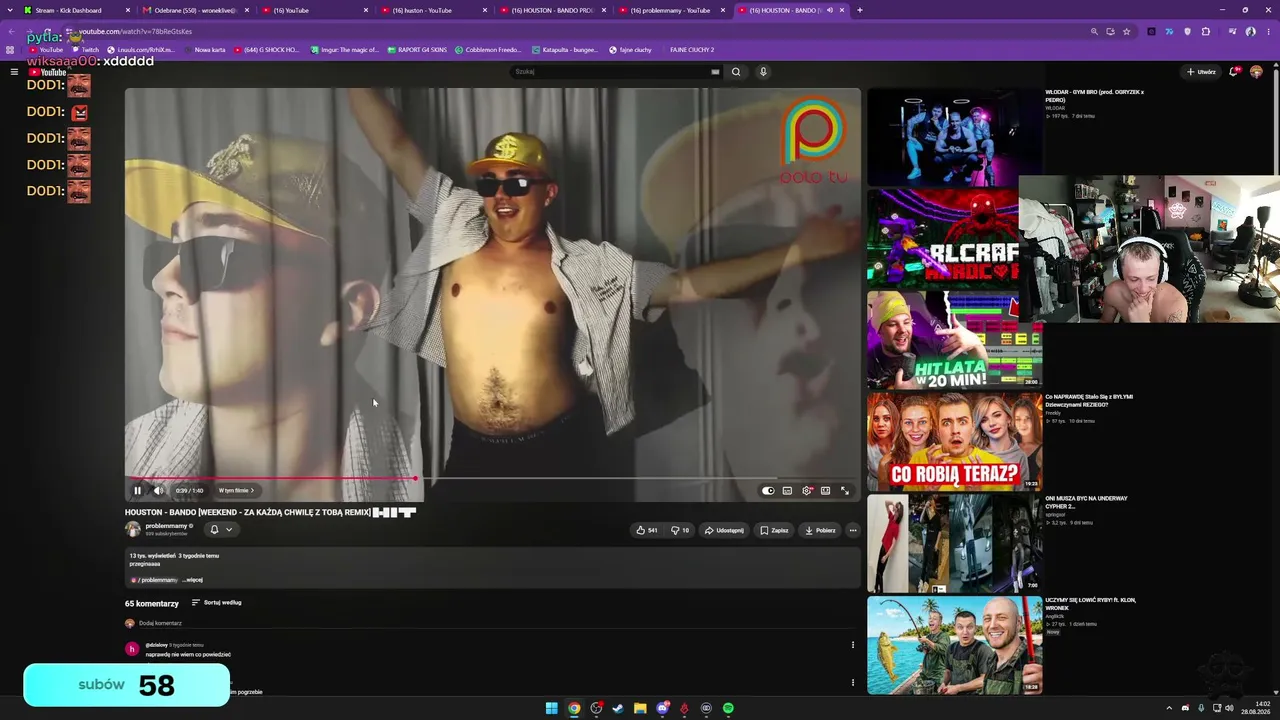Image resolution: width=1280 pixels, height=720 pixels.
Task: Open the Chrome profile avatar
Action: click(x=1250, y=31)
